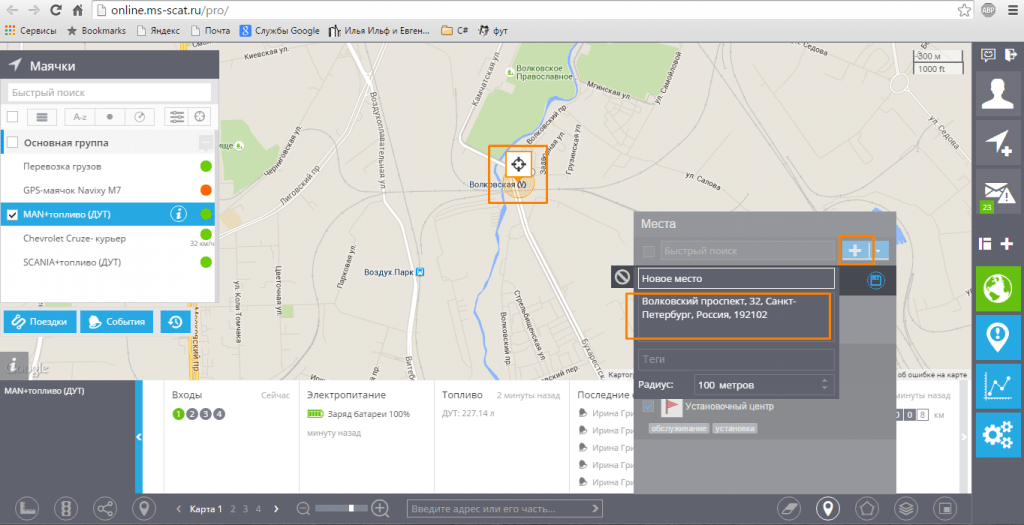
Task: Click the Маячки quick search field
Action: click(110, 93)
